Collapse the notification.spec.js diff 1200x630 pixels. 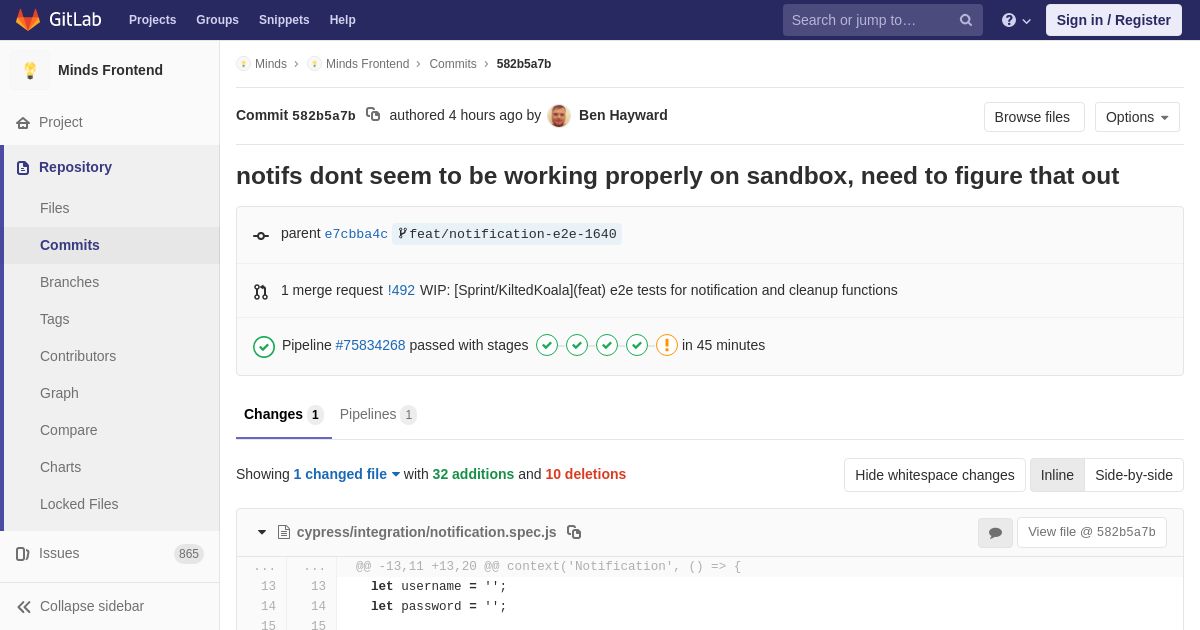pyautogui.click(x=262, y=532)
